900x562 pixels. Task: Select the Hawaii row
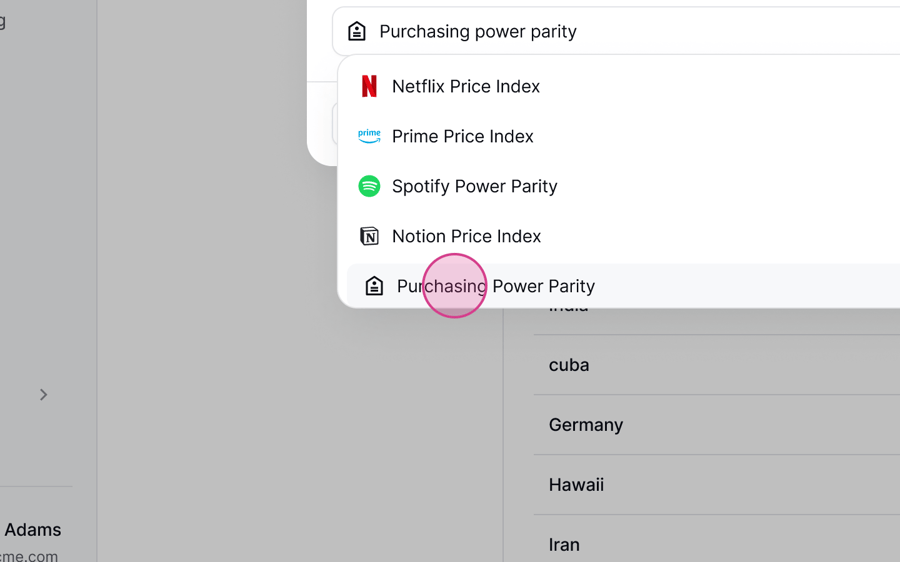[717, 485]
